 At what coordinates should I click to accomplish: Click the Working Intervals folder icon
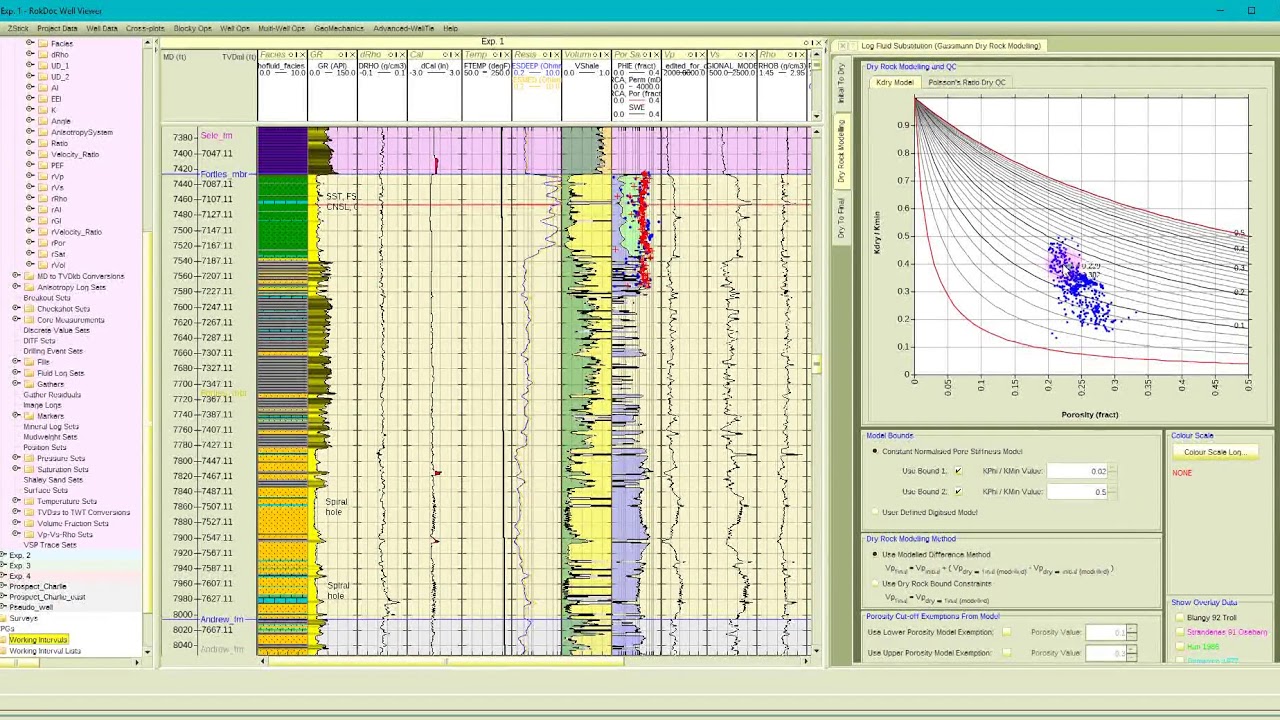pyautogui.click(x=4, y=640)
